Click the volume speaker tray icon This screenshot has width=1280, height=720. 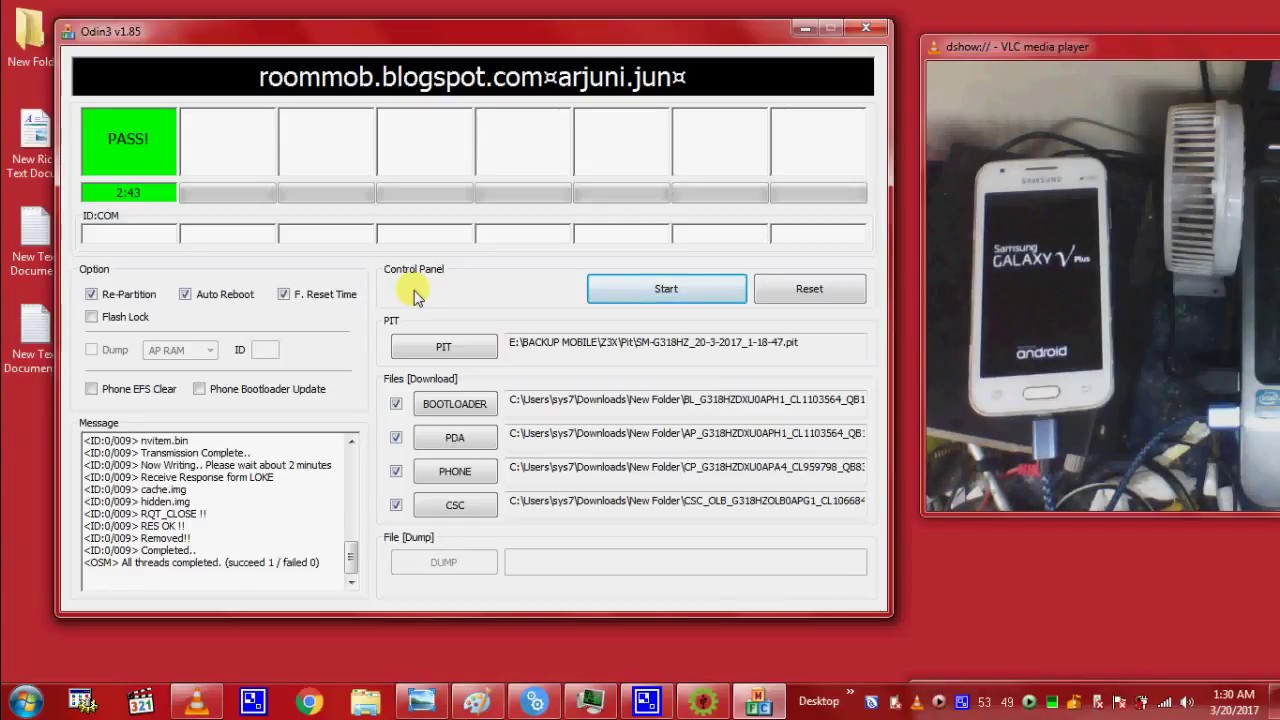tap(1186, 702)
